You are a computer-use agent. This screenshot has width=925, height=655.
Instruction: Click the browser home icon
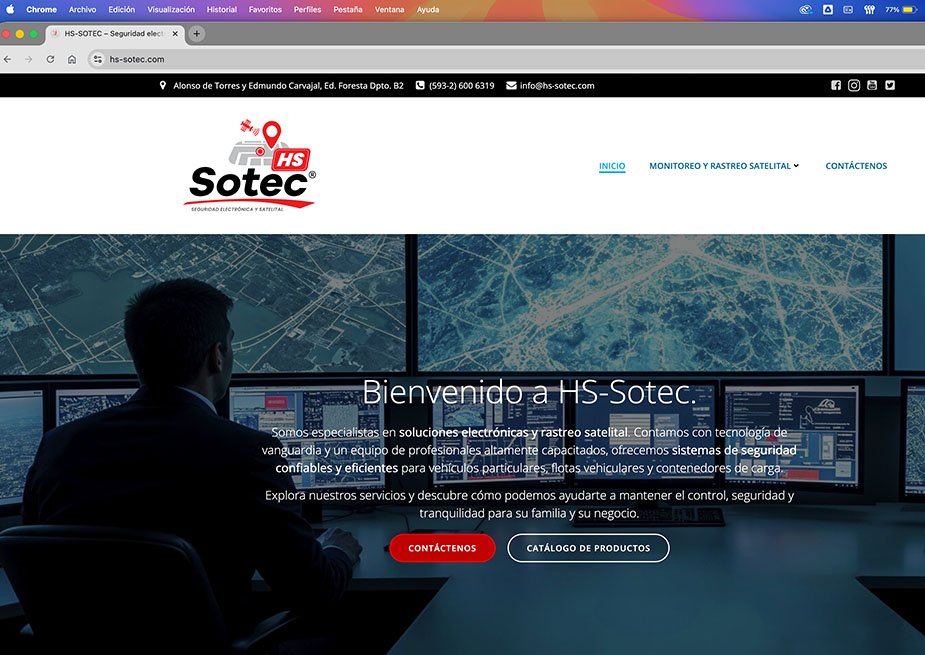pos(72,59)
